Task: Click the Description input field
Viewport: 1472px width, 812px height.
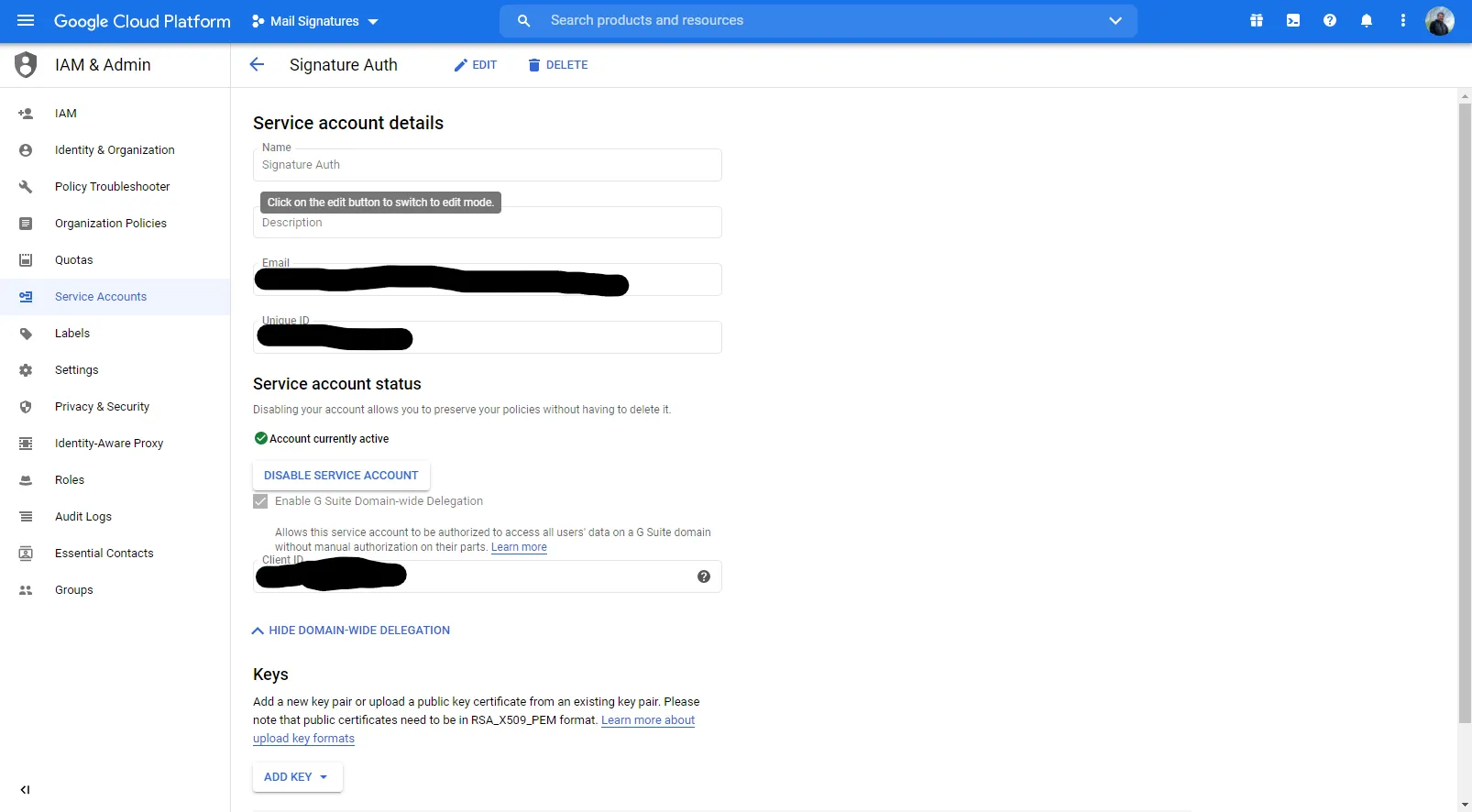Action: coord(488,223)
